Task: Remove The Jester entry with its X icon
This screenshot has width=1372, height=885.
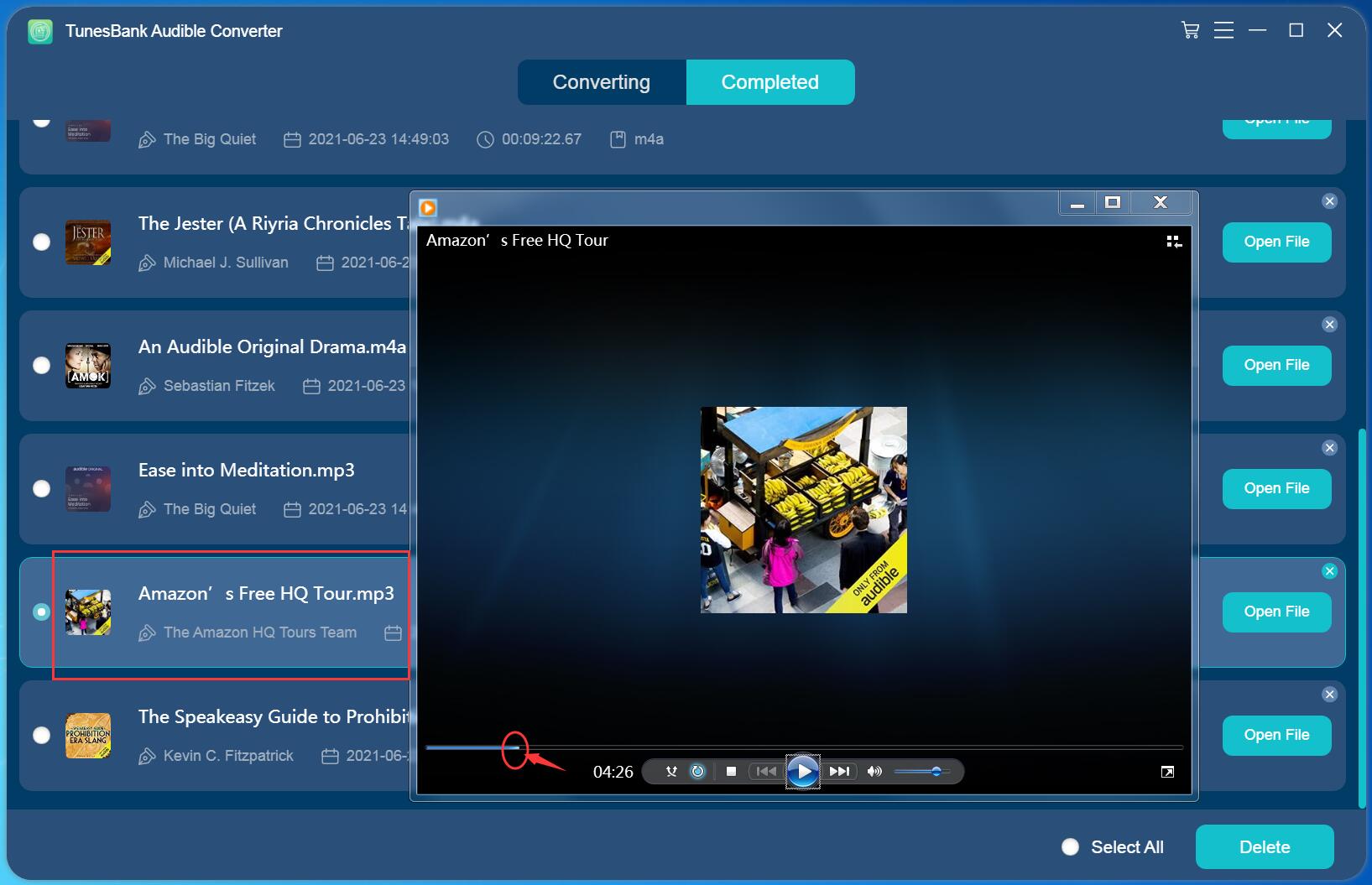Action: [x=1329, y=201]
